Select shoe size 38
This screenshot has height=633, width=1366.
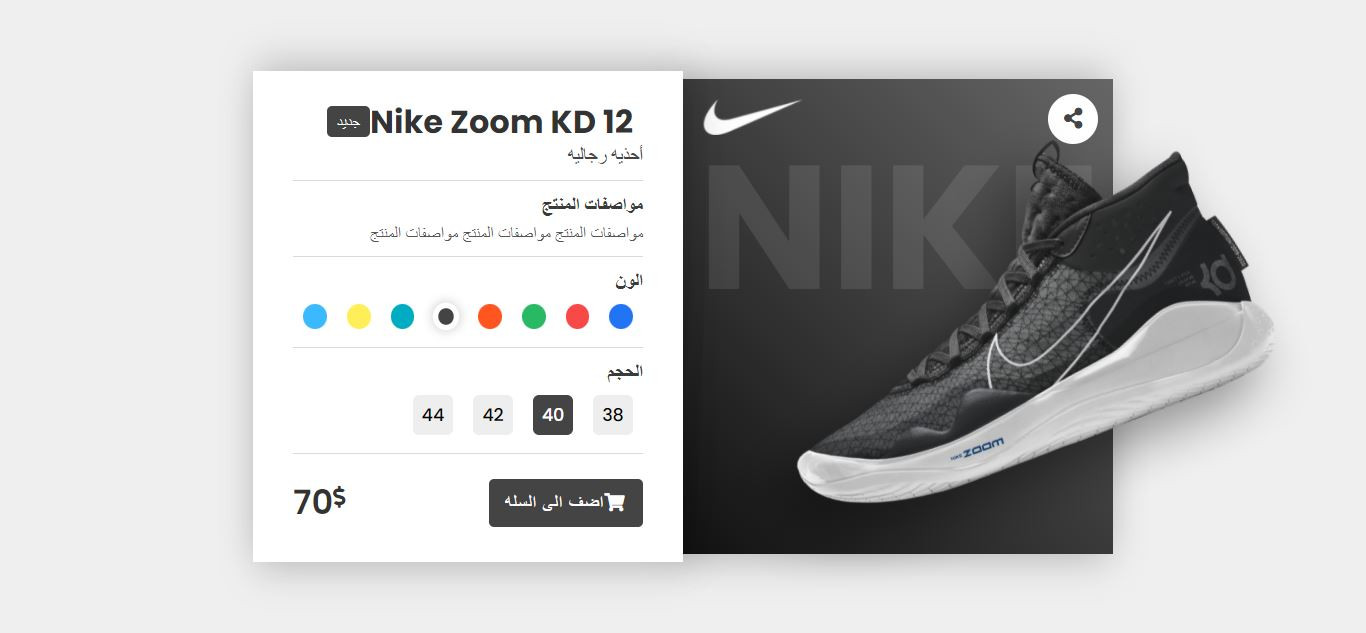(x=613, y=415)
